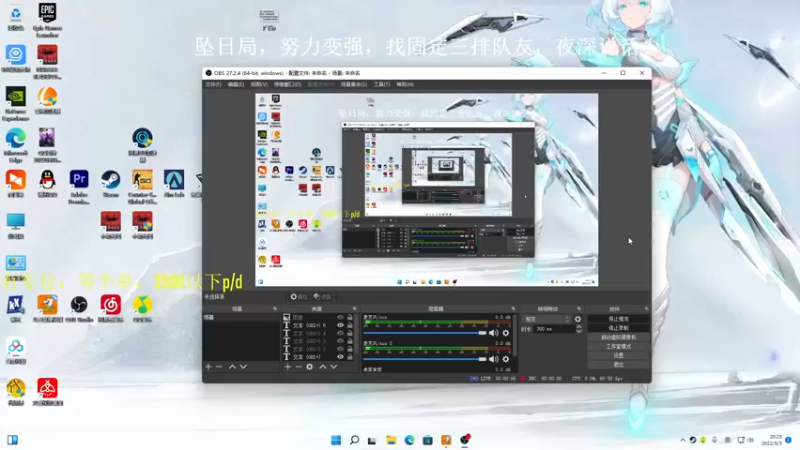The height and width of the screenshot is (450, 800).
Task: Move the scene down with the Scenes panel down arrow
Action: click(x=243, y=367)
